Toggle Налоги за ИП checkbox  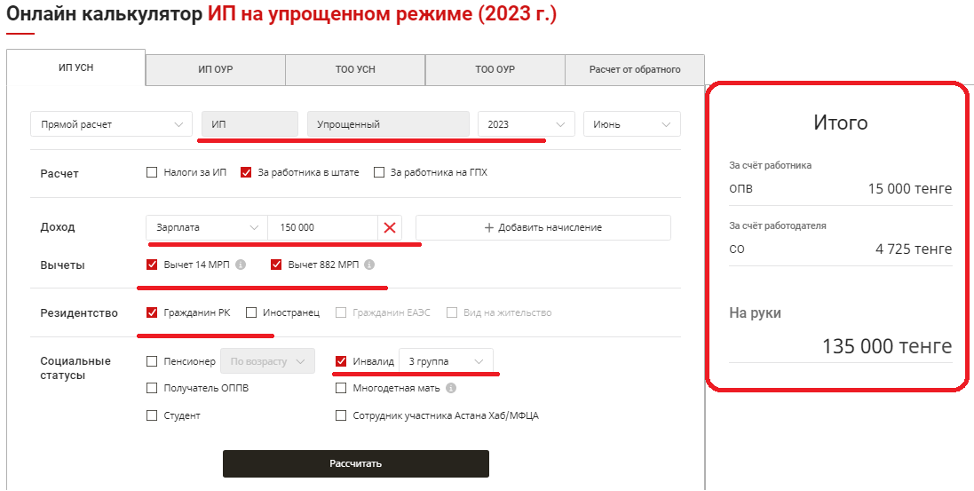pos(152,173)
